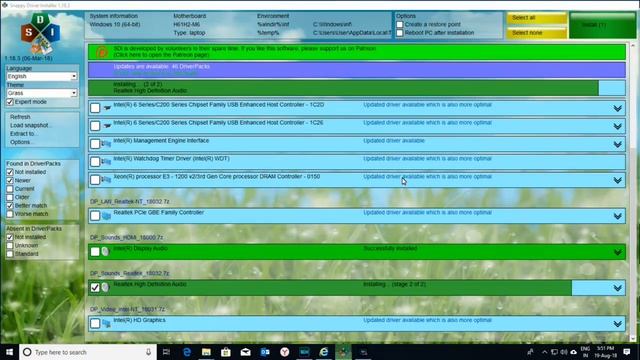
Task: Click Snappy Driver Installer taskbar icon
Action: [x=343, y=352]
